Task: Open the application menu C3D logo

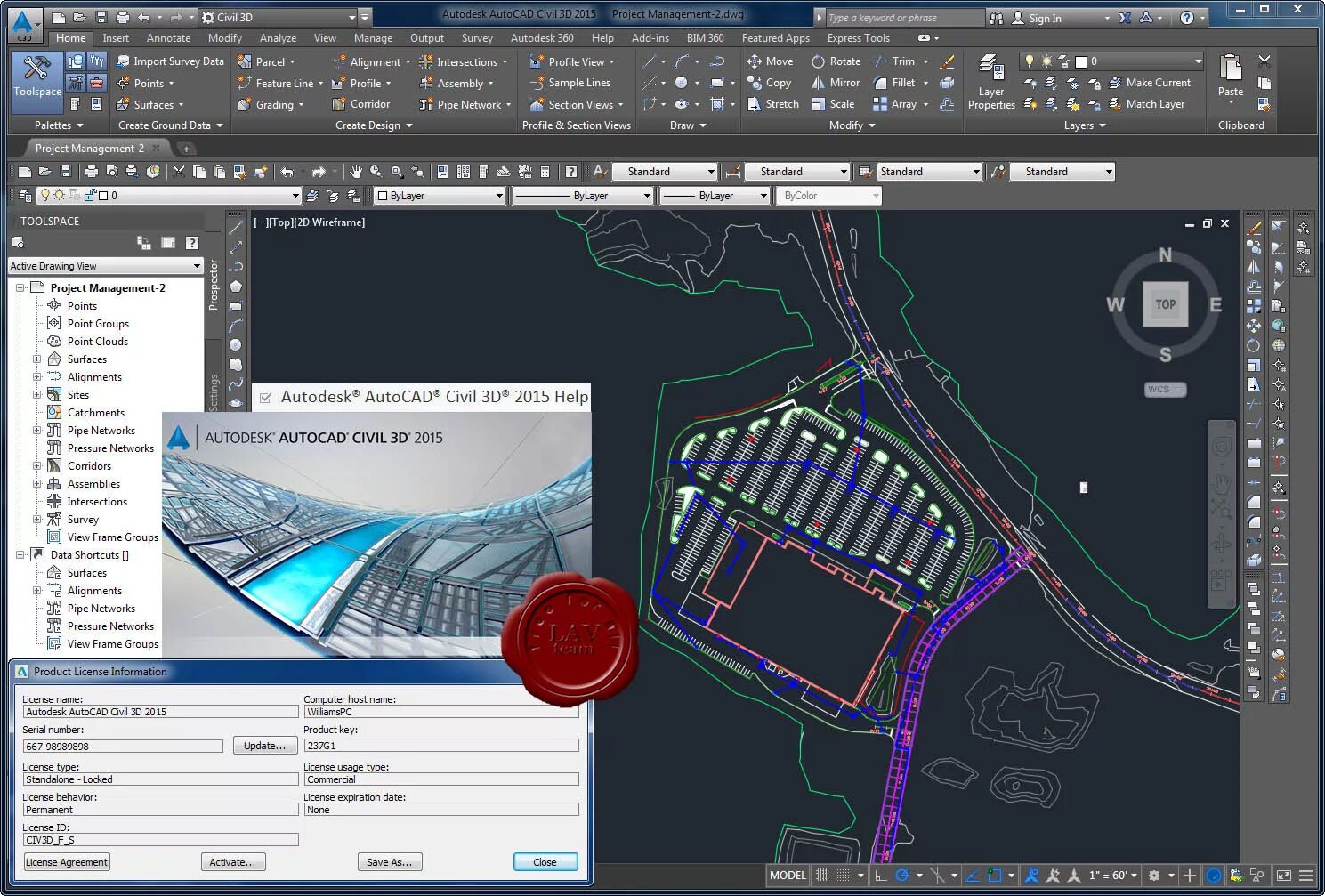Action: point(24,24)
